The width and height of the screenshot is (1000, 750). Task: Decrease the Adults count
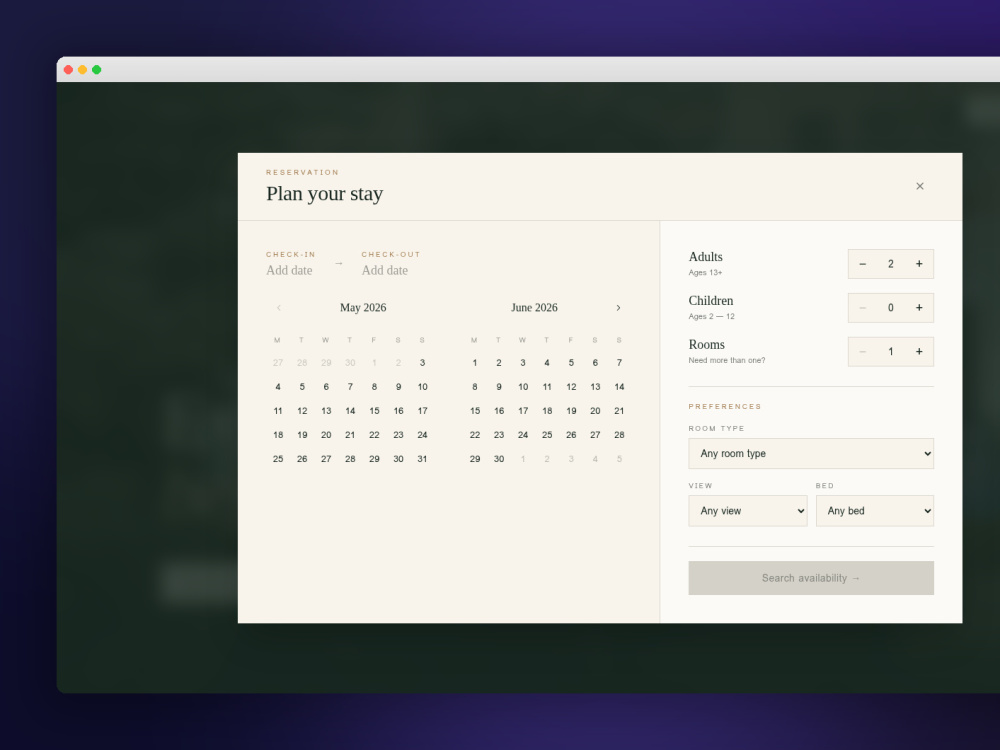tap(862, 264)
